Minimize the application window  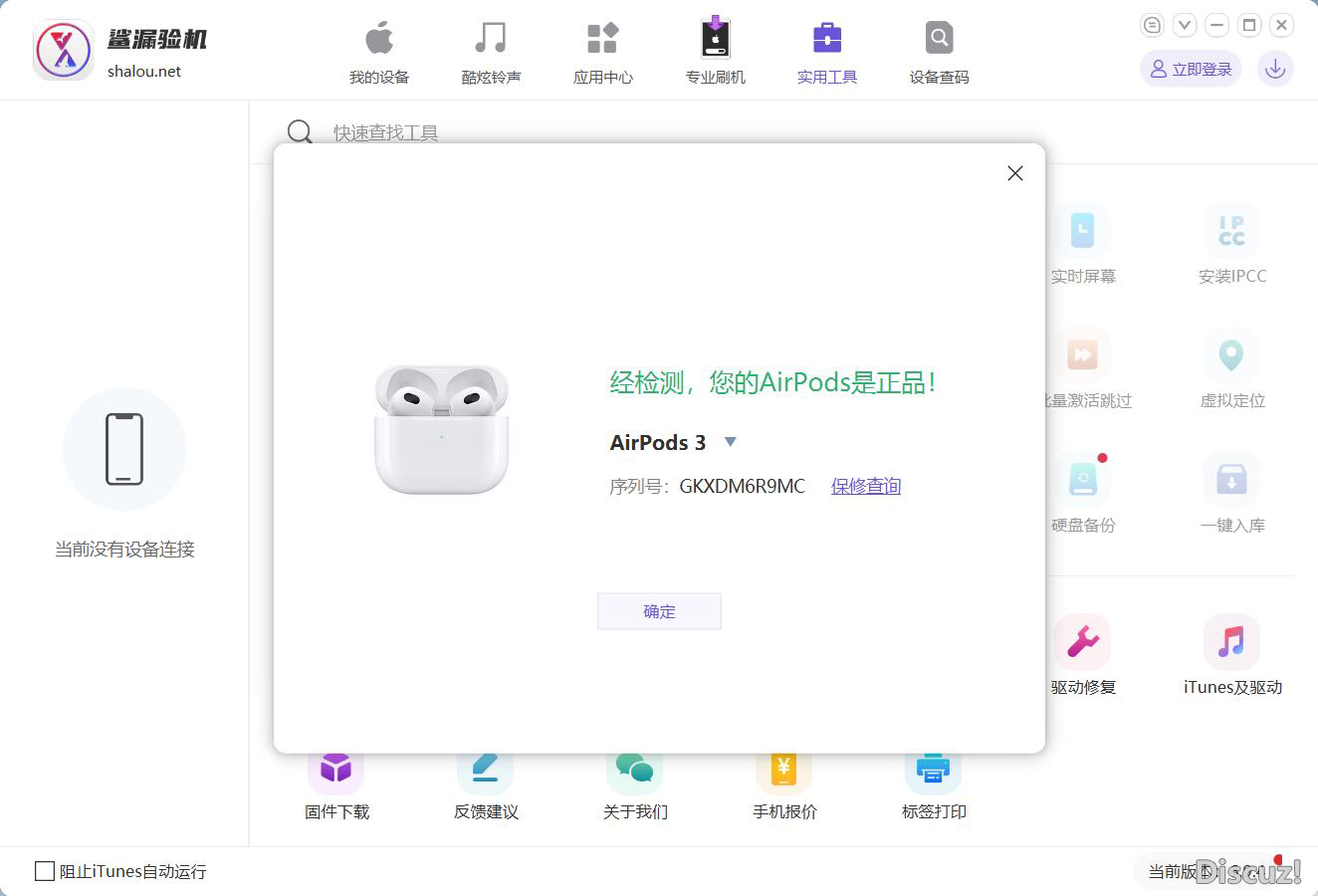coord(1216,25)
